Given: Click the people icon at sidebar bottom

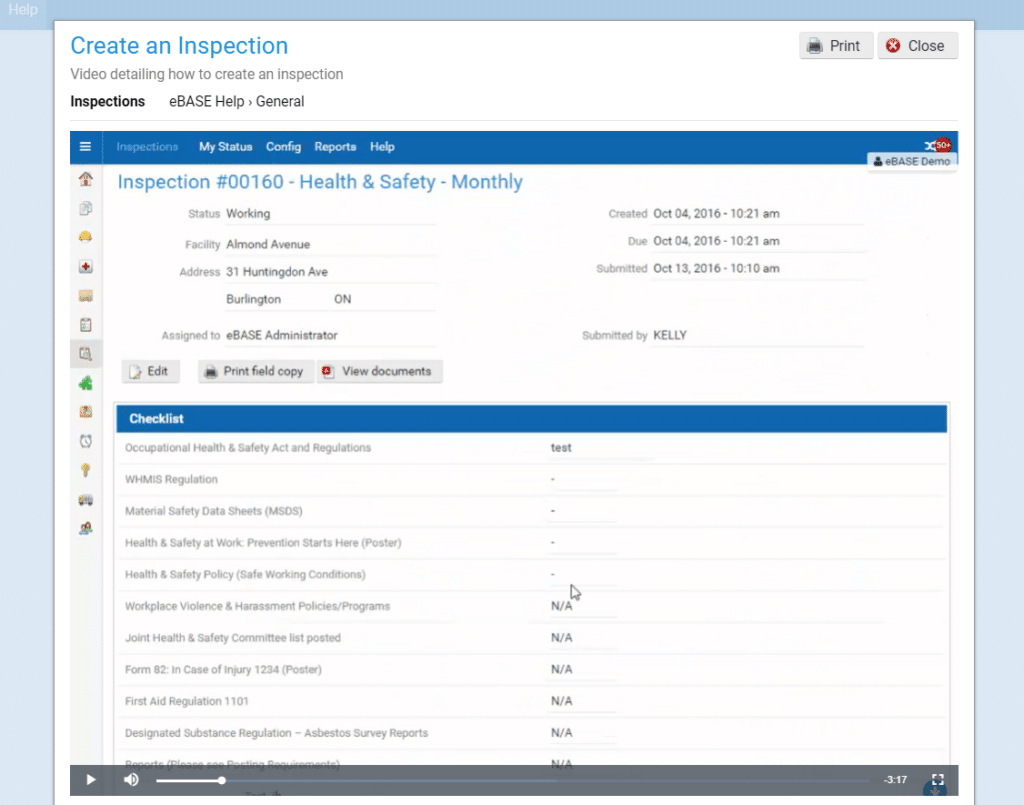Looking at the screenshot, I should [85, 528].
